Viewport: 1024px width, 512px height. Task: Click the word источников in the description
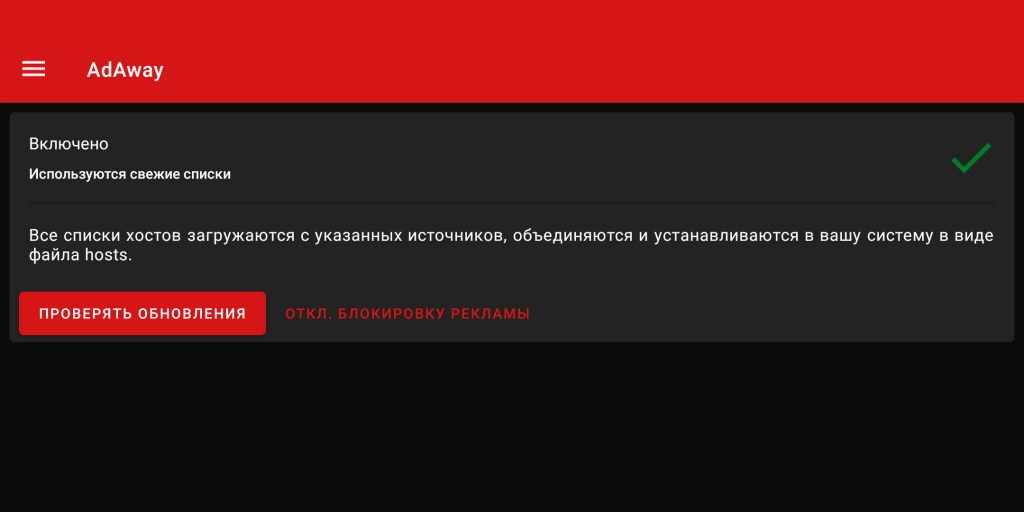[456, 236]
